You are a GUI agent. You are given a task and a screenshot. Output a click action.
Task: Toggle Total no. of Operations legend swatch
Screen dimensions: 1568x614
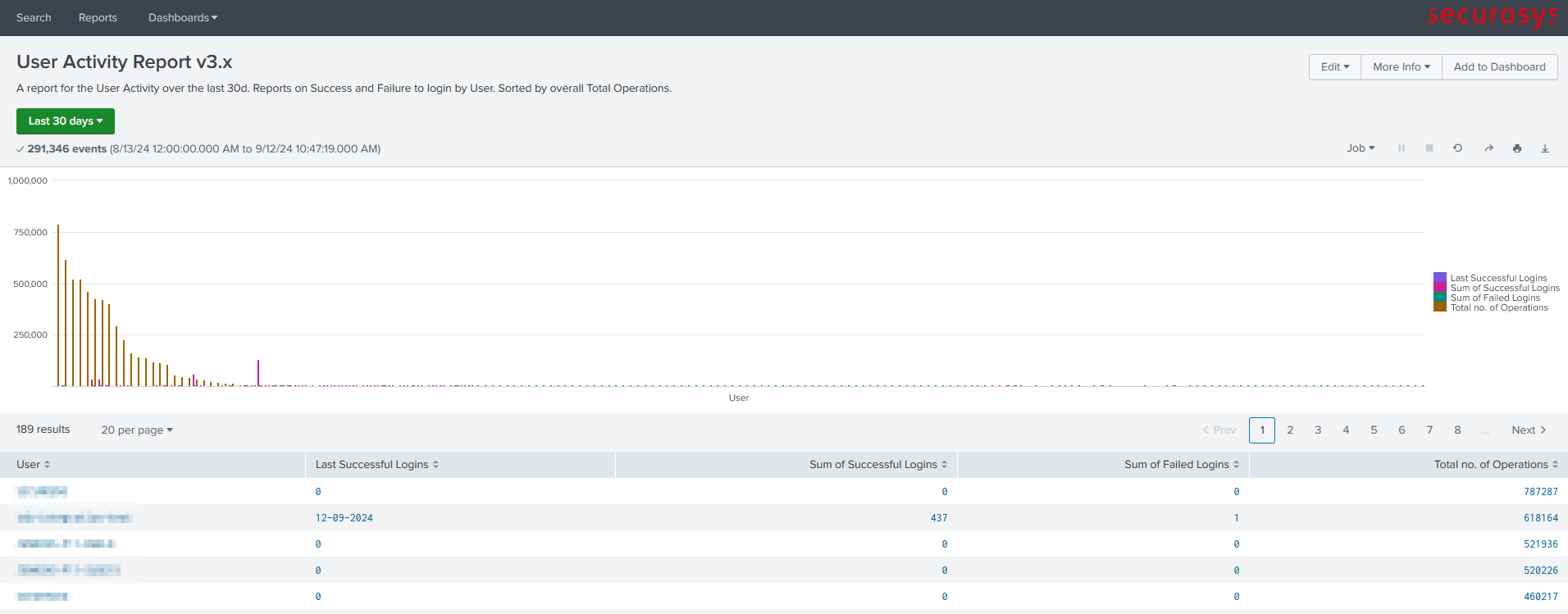1440,307
